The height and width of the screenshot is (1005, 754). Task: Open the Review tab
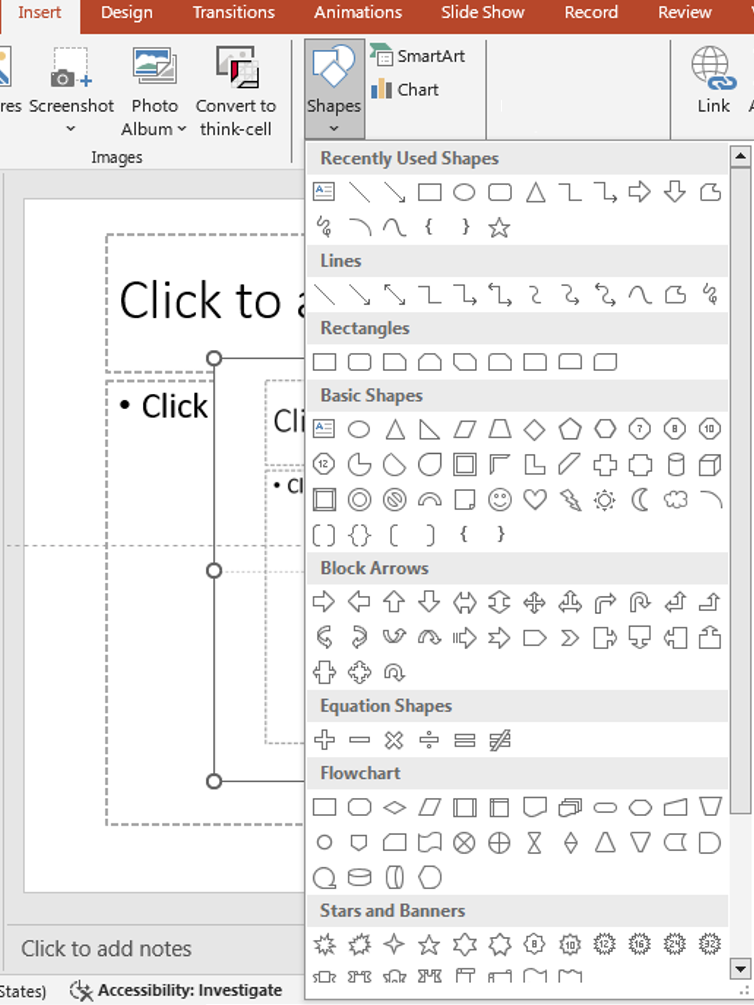coord(685,12)
